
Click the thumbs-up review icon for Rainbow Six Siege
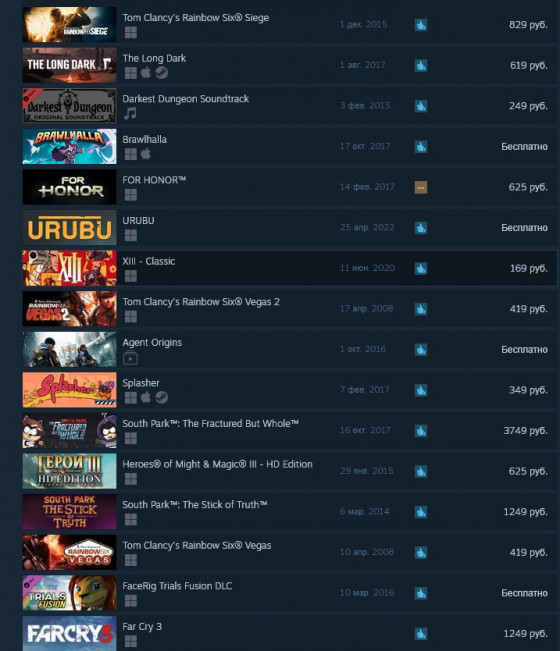point(421,25)
